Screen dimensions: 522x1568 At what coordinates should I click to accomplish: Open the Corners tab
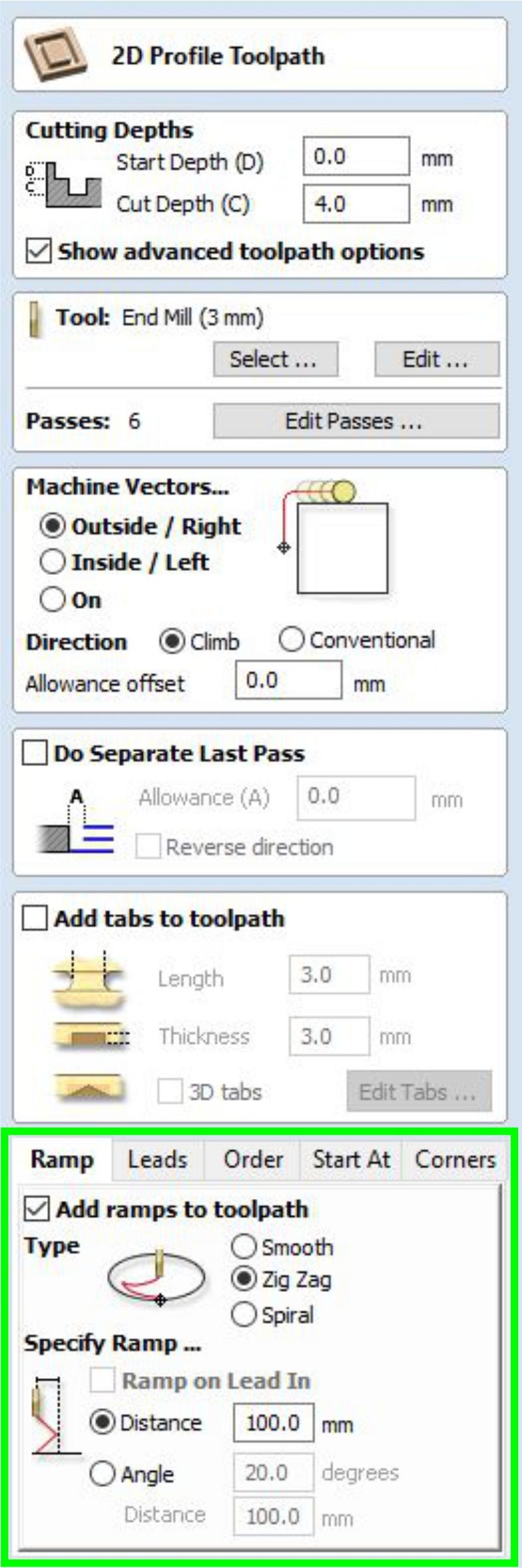coord(455,1160)
